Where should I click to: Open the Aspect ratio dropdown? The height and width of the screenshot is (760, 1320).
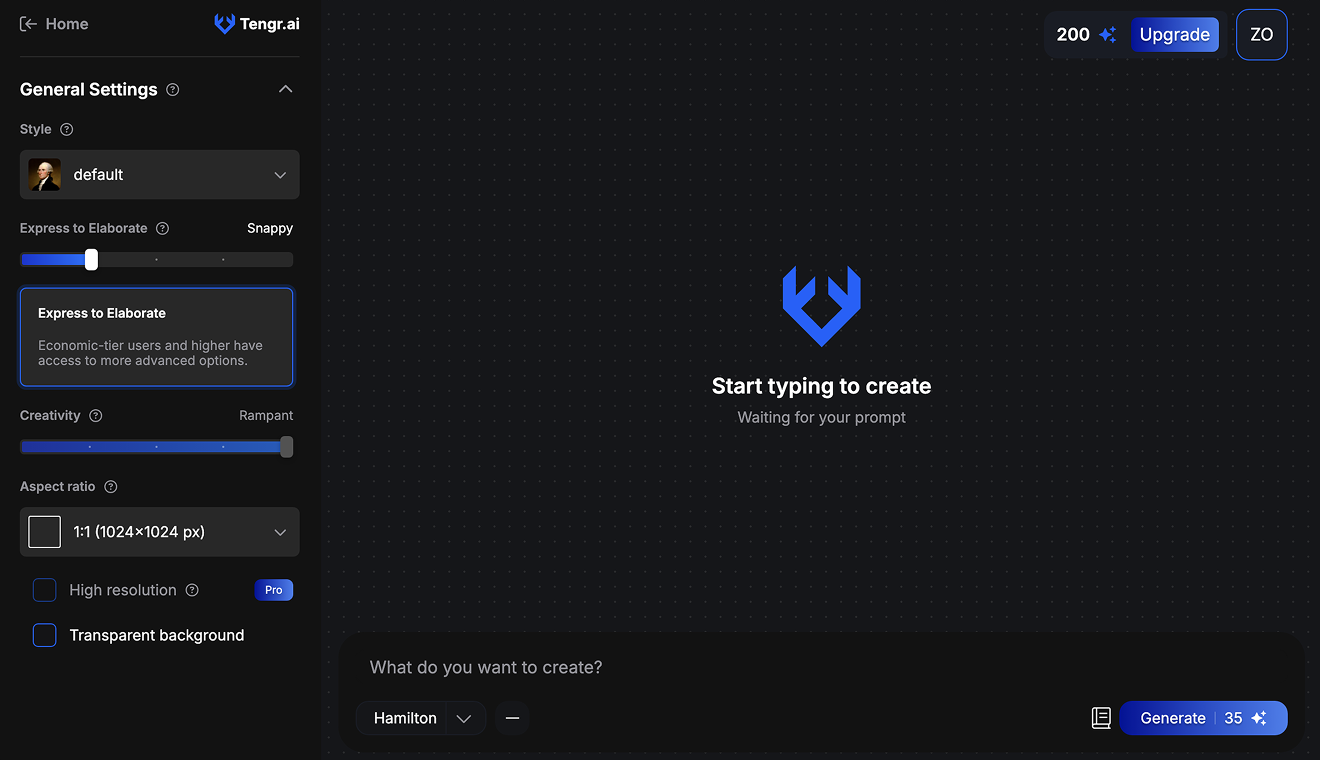tap(159, 532)
